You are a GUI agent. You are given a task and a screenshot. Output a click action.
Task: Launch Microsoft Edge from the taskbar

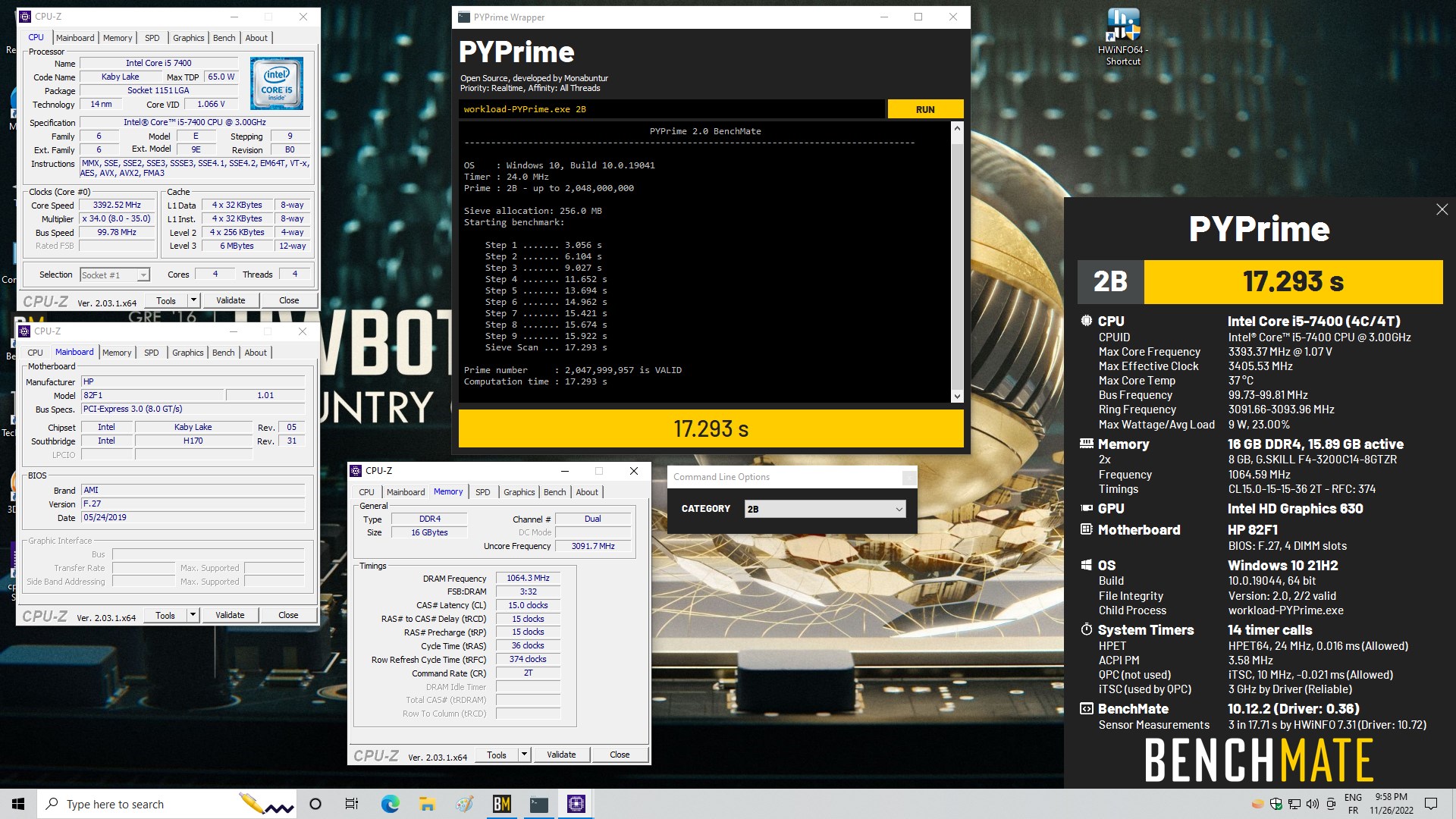coord(390,804)
